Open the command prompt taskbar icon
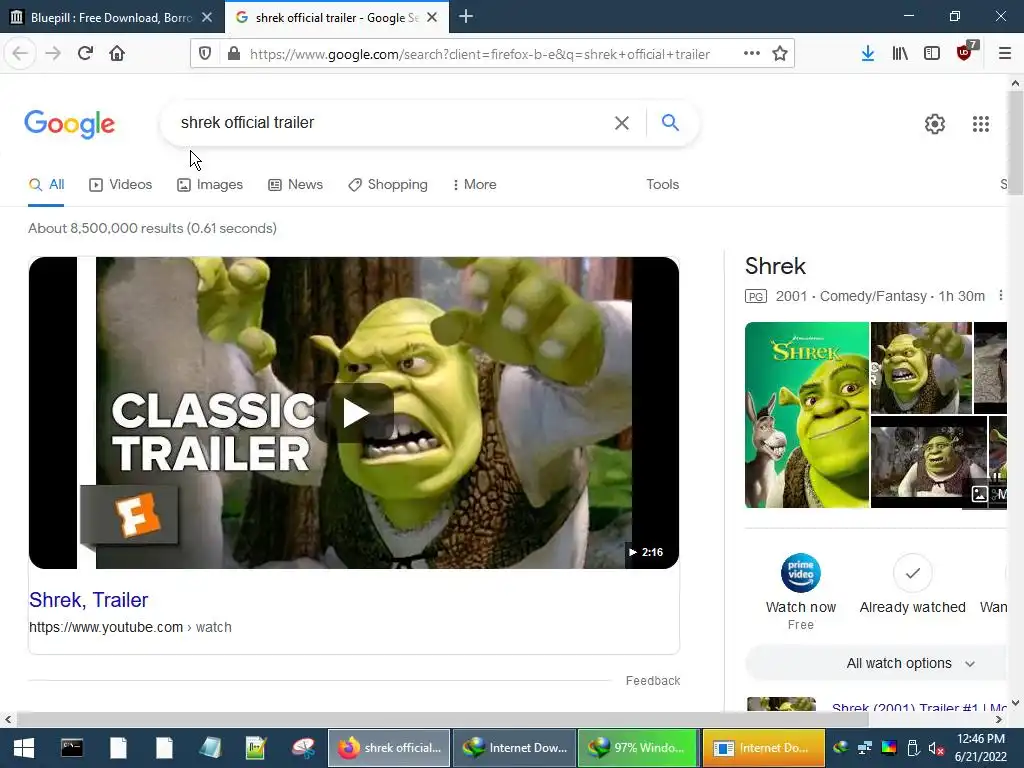Image resolution: width=1024 pixels, height=768 pixels. (x=72, y=748)
